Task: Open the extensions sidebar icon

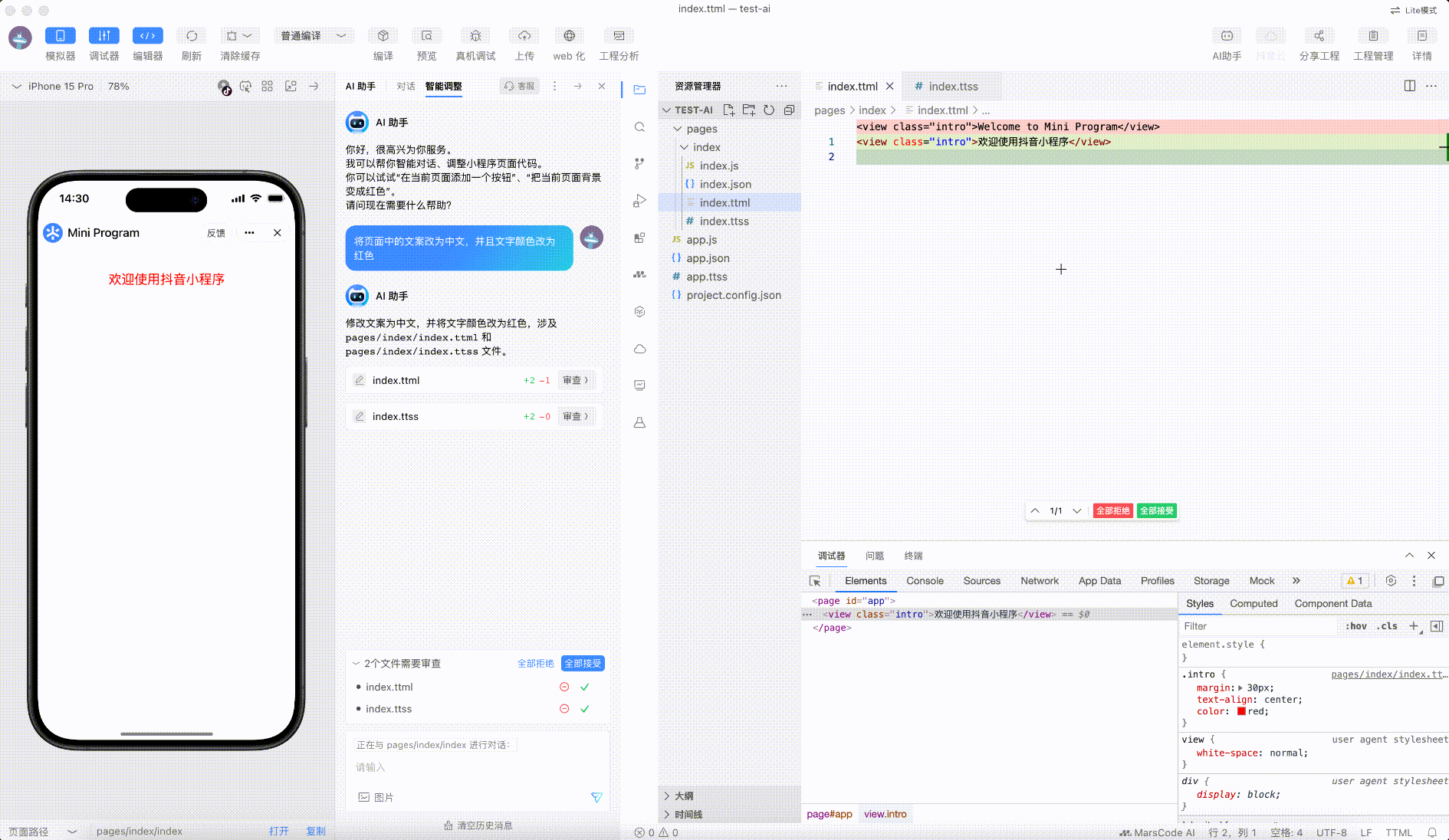Action: [639, 238]
